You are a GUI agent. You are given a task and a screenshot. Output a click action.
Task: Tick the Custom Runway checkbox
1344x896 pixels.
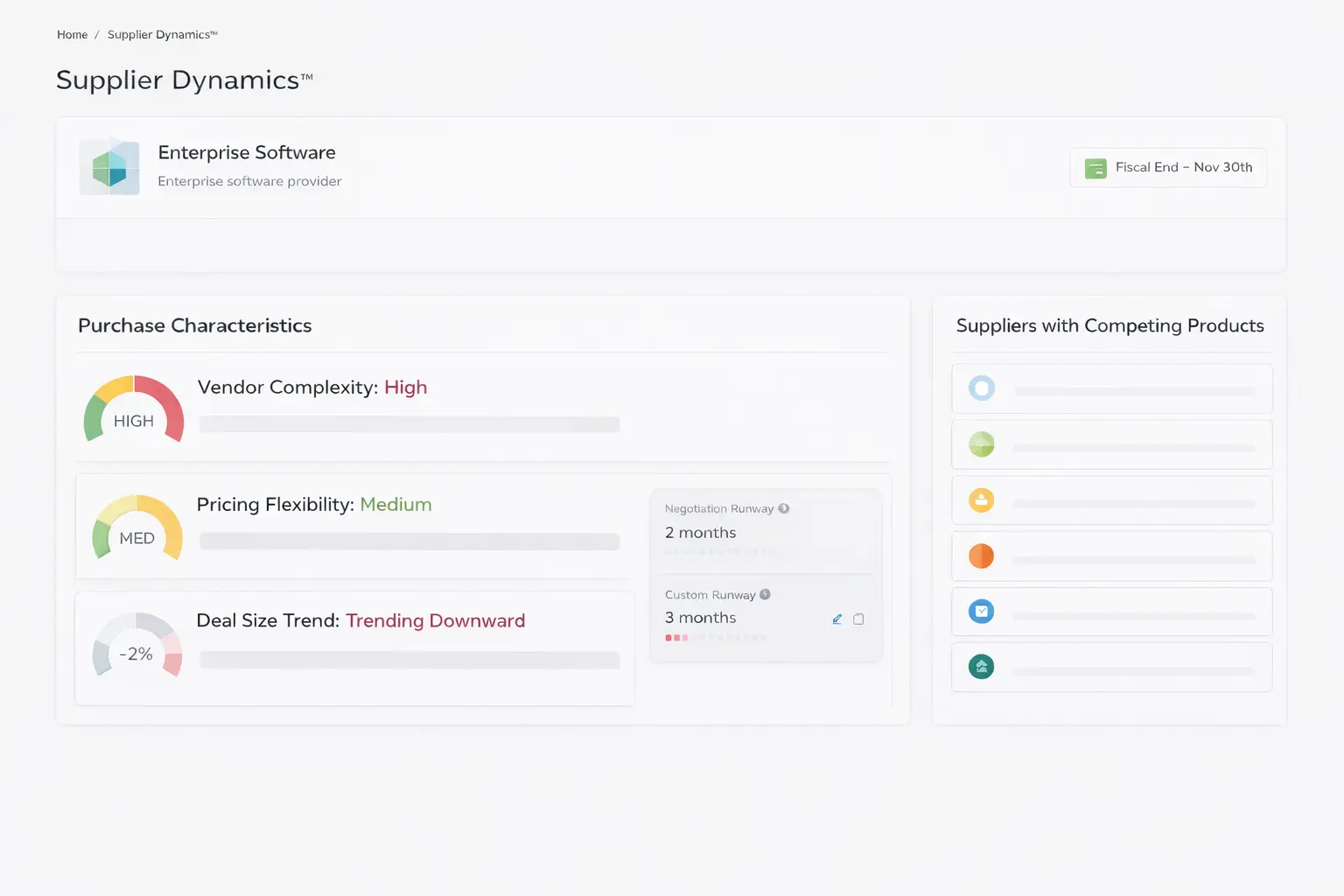point(858,619)
